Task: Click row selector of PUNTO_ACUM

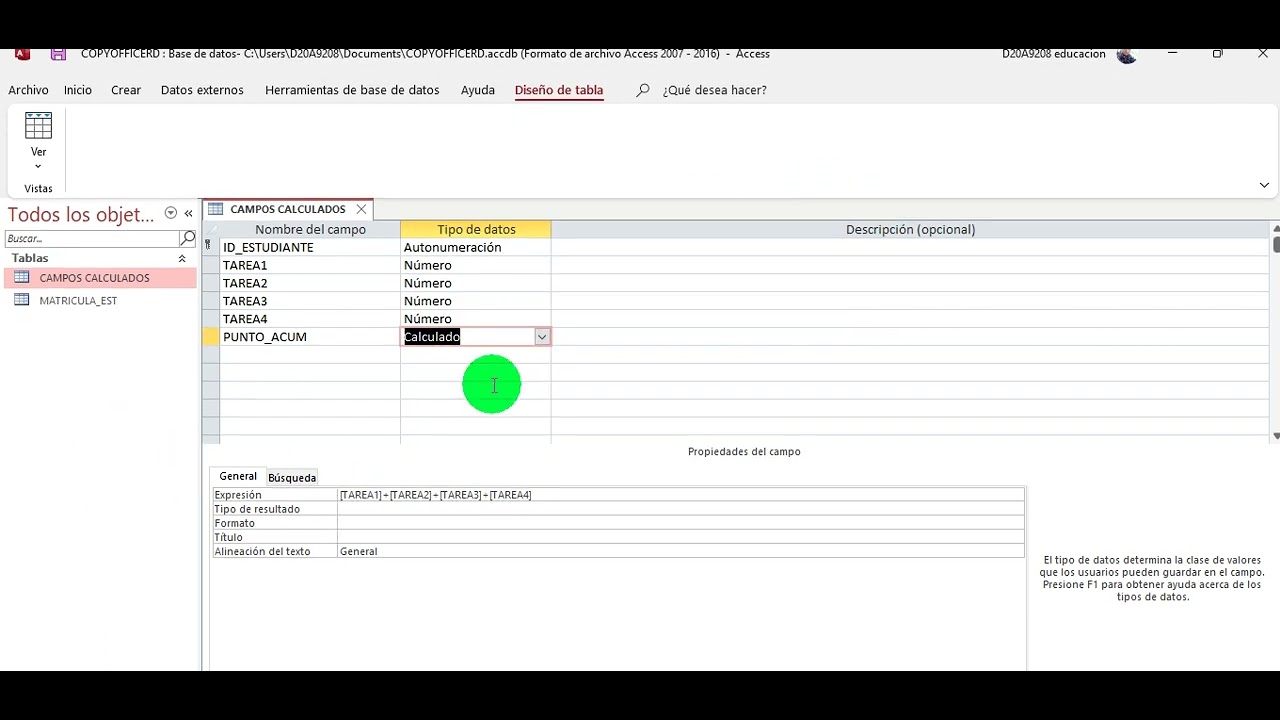Action: coord(210,337)
